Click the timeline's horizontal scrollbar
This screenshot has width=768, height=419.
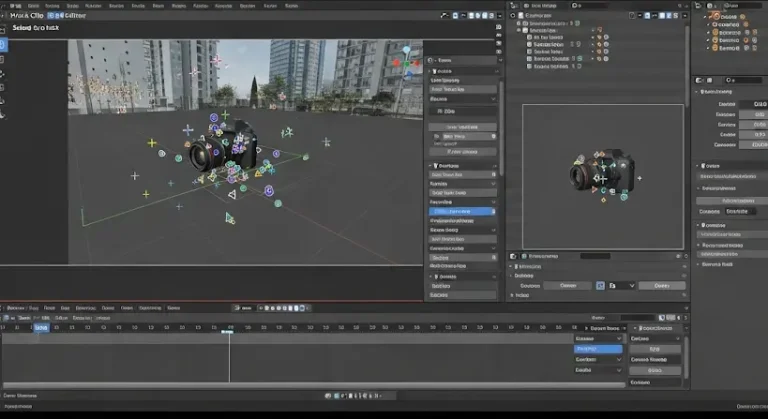point(313,385)
